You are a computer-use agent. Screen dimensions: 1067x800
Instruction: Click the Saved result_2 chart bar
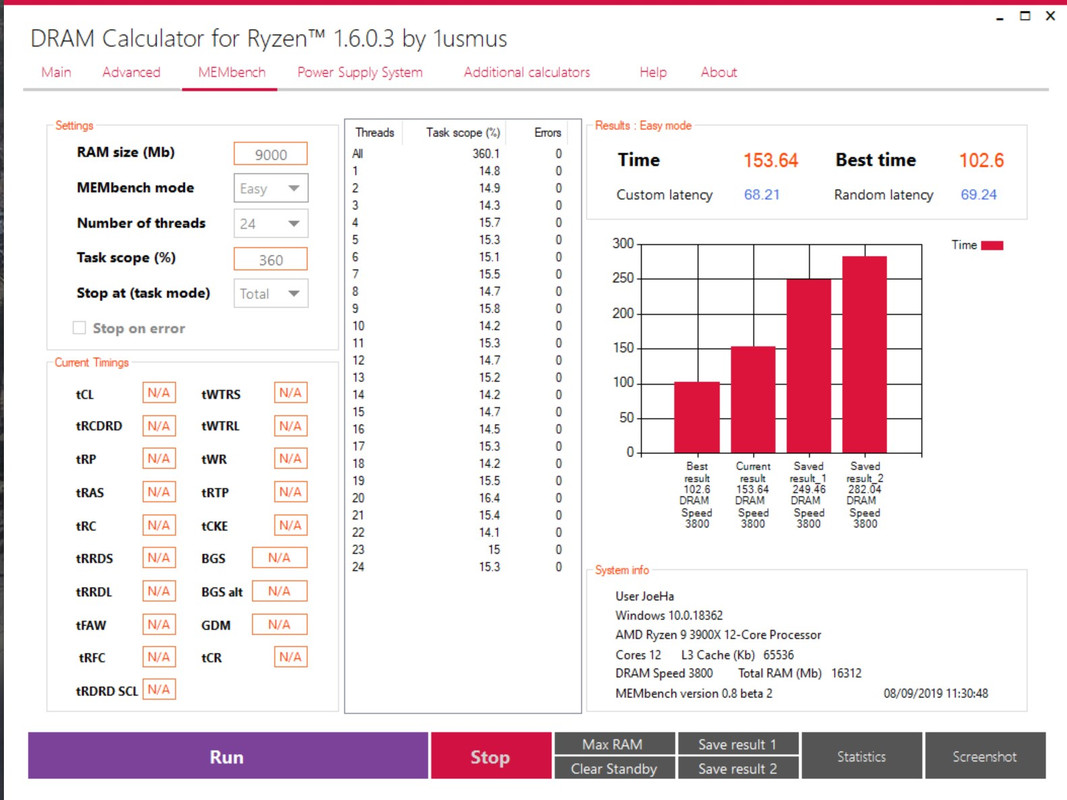click(x=865, y=354)
